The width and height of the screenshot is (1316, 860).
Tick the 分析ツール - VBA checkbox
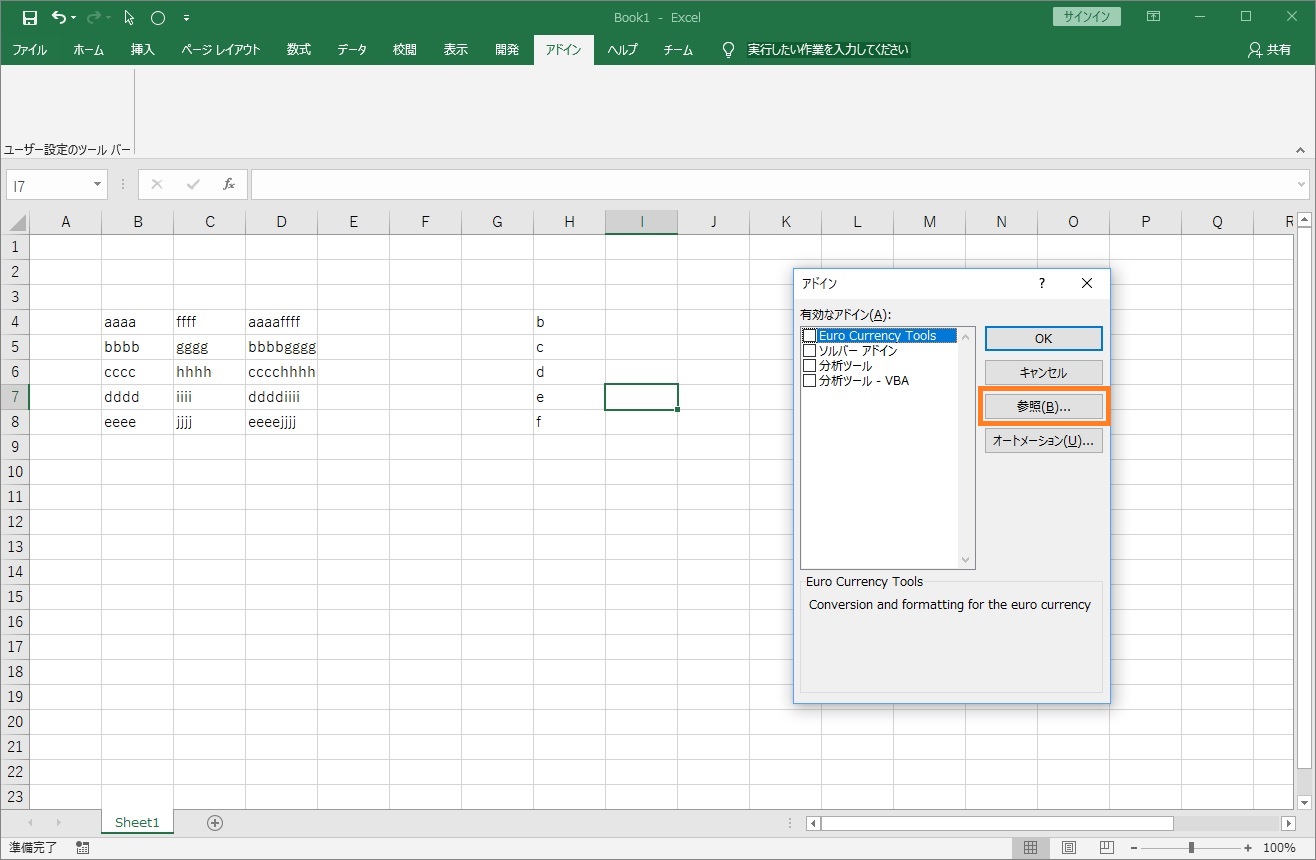pos(810,381)
